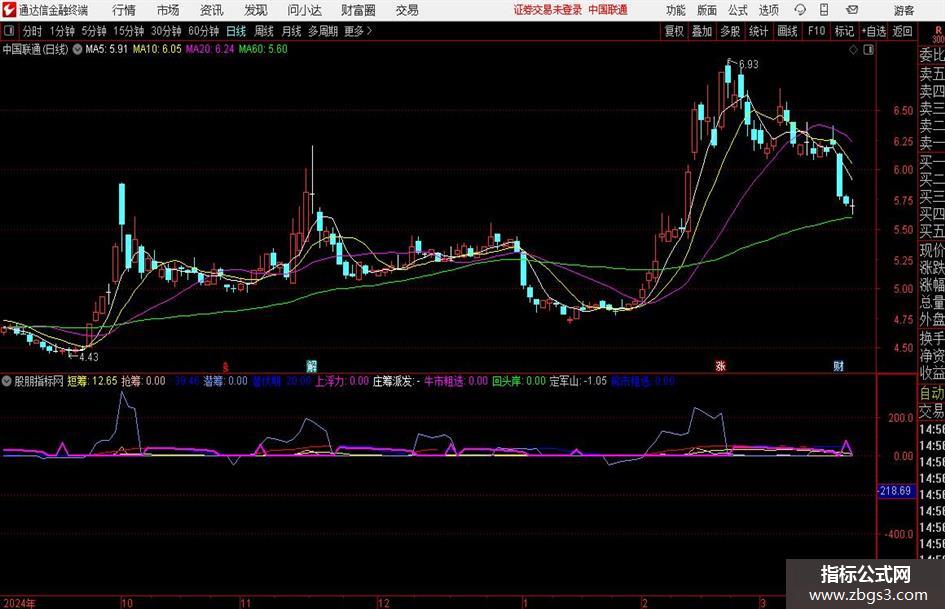This screenshot has height=609, width=945.
Task: Expand the 更多 period options
Action: [358, 31]
